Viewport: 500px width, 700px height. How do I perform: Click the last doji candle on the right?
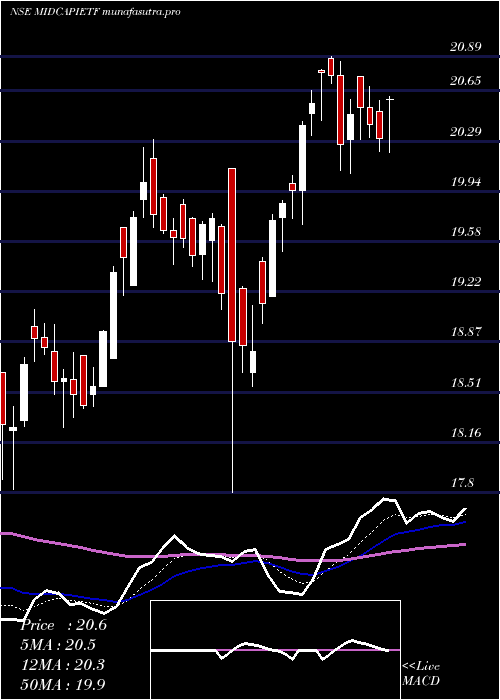[x=390, y=125]
